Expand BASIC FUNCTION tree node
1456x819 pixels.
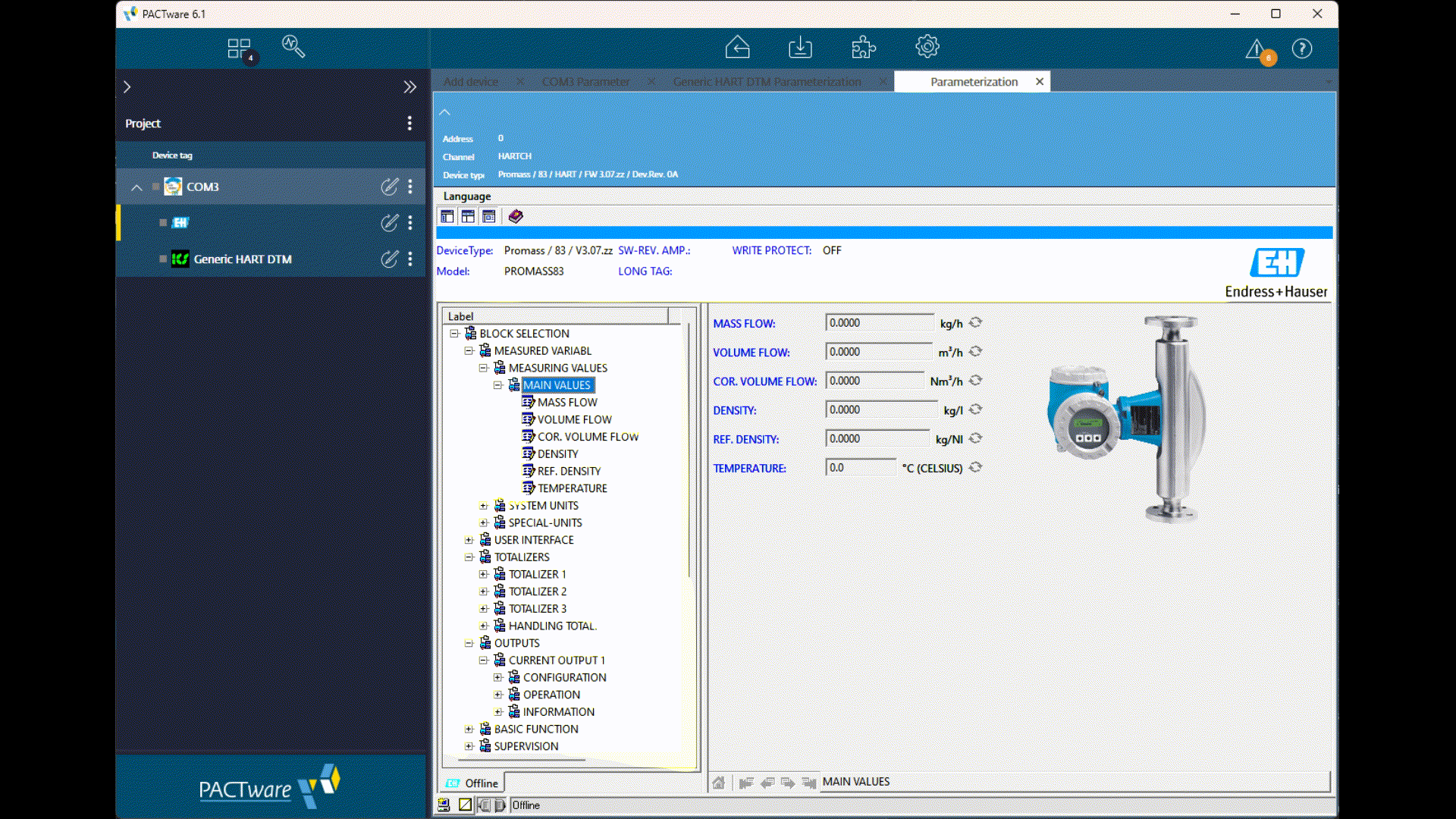[x=469, y=730]
